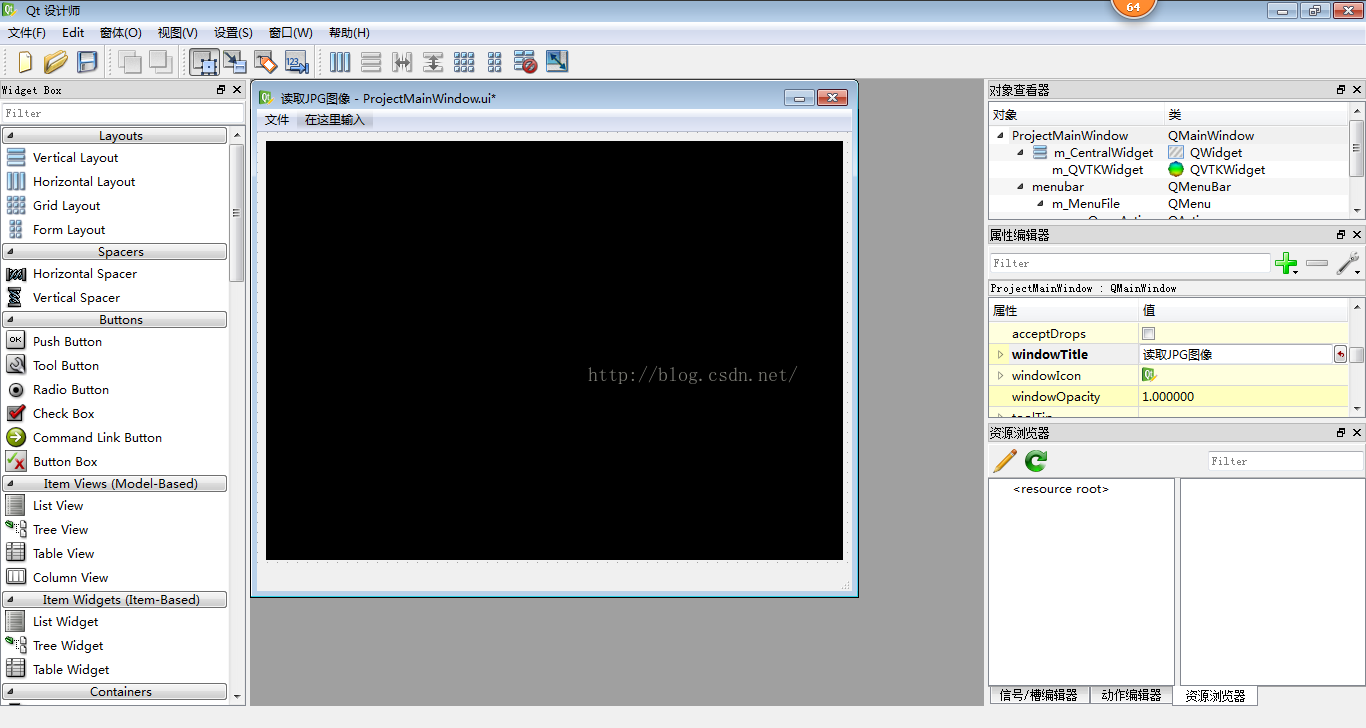1366x728 pixels.
Task: Collapse the Containers category header
Action: coord(115,691)
